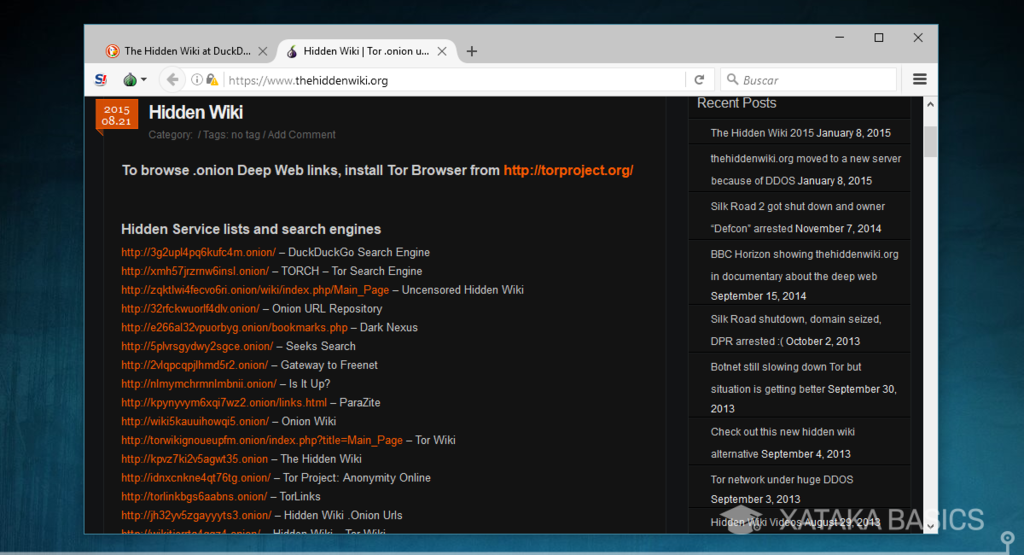Open post Silk Road shutdown, domain seized

tap(796, 330)
